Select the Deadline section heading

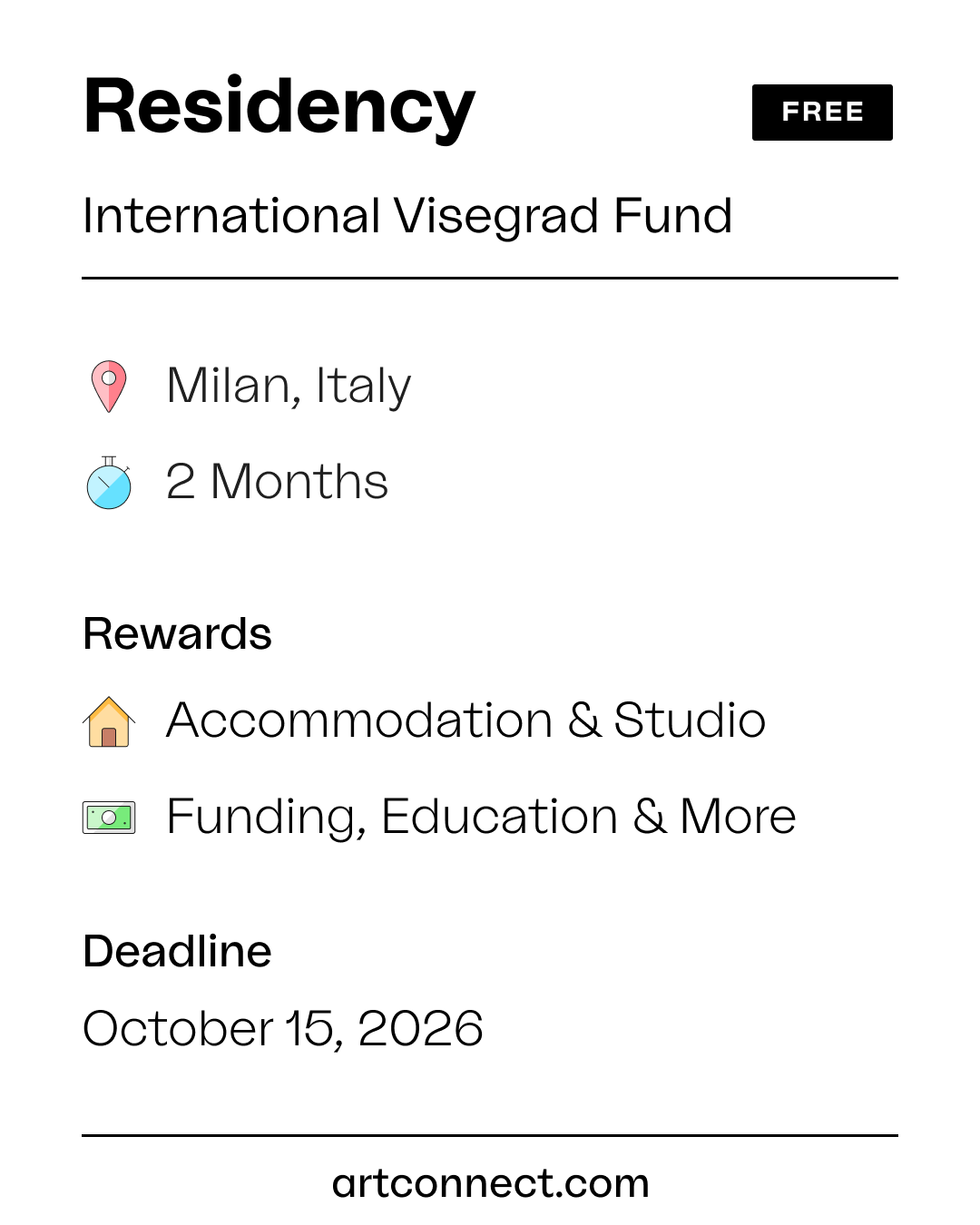[178, 952]
